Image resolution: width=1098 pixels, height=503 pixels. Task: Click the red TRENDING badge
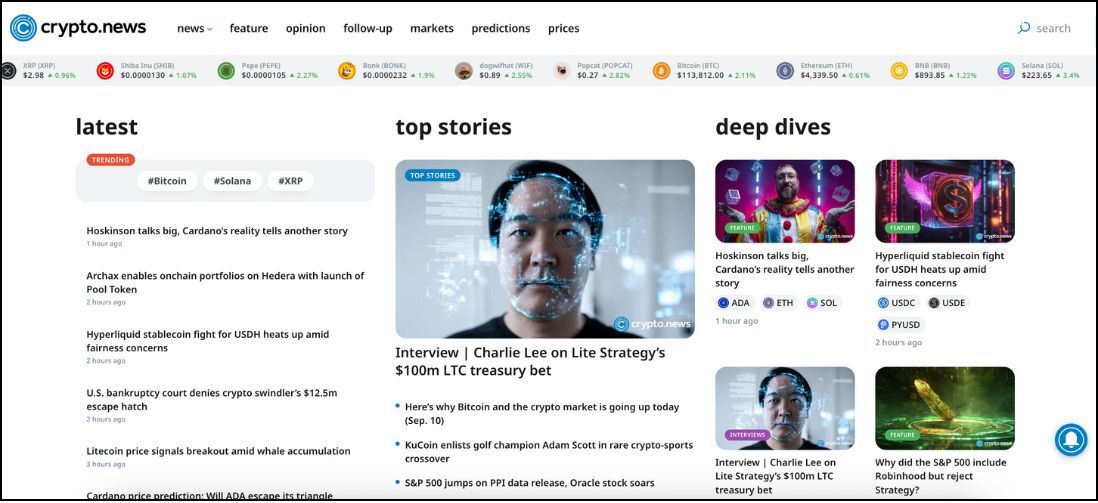click(111, 160)
